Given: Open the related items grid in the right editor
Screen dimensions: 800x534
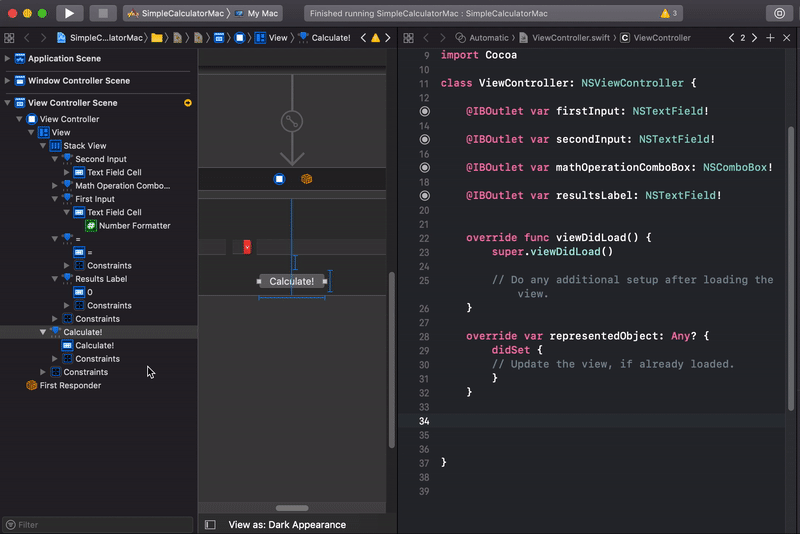Looking at the screenshot, I should (409, 38).
